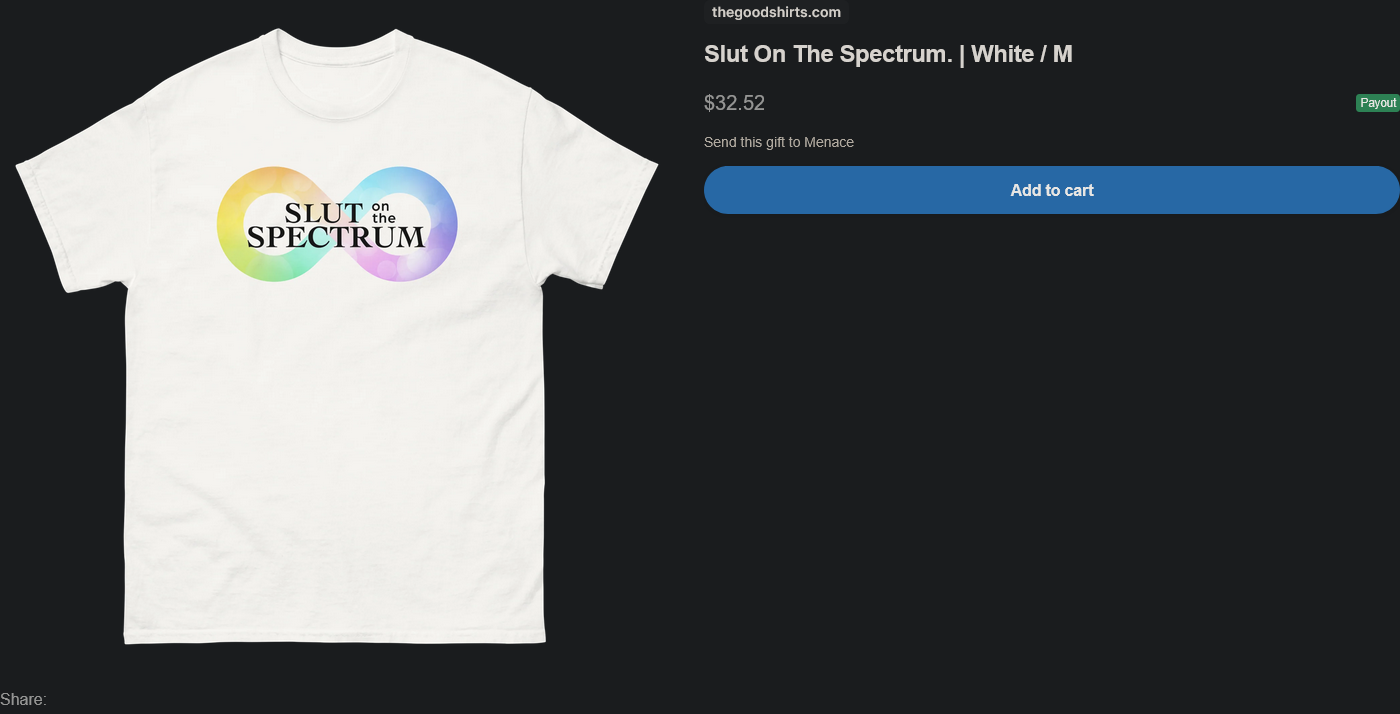Image resolution: width=1400 pixels, height=714 pixels.
Task: Click the Send this gift to Menace text
Action: [x=778, y=142]
